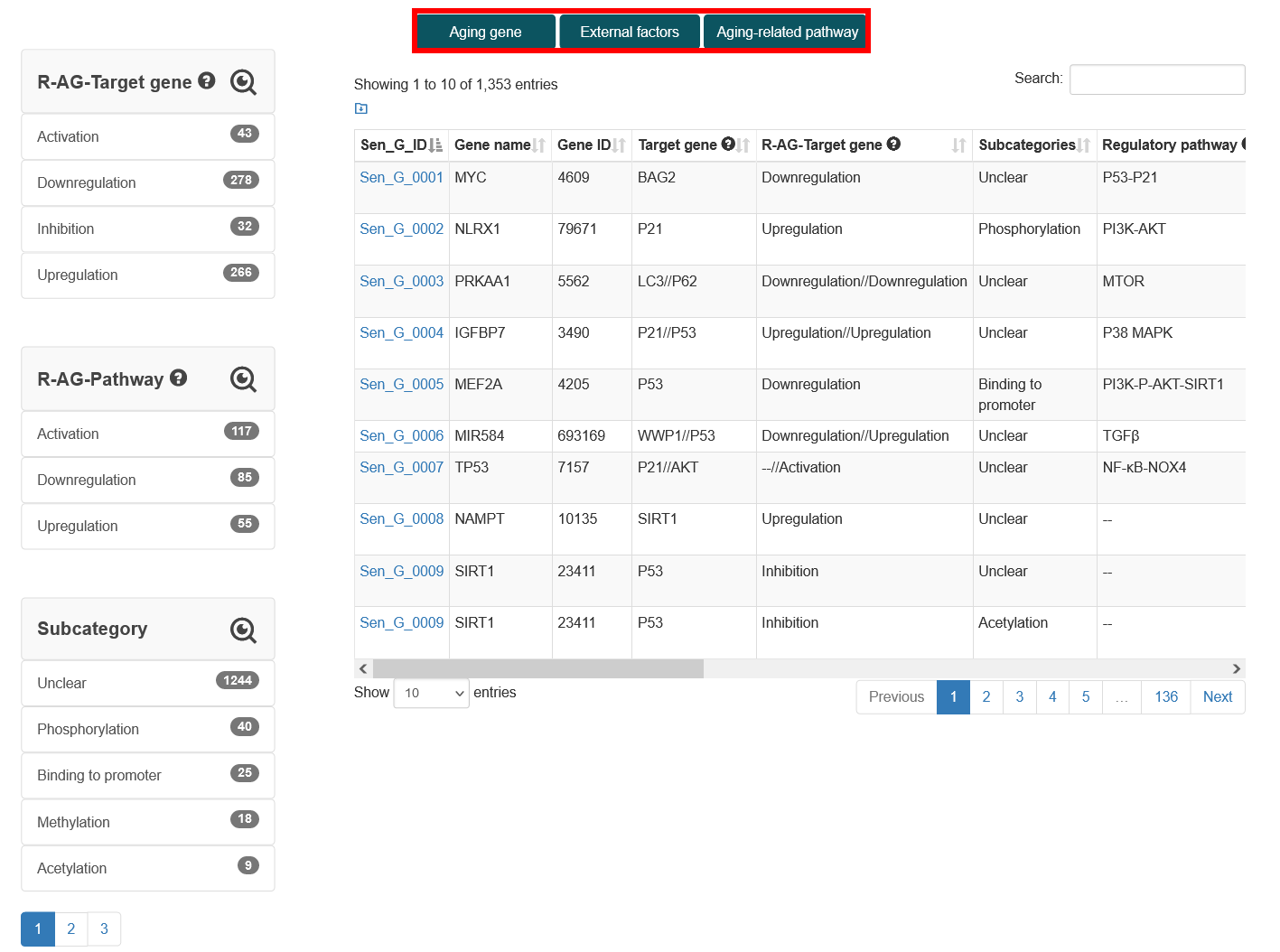Image resolution: width=1280 pixels, height=952 pixels.
Task: Open help icon beside R-AG-Target gene sidebar heading
Action: click(x=207, y=80)
